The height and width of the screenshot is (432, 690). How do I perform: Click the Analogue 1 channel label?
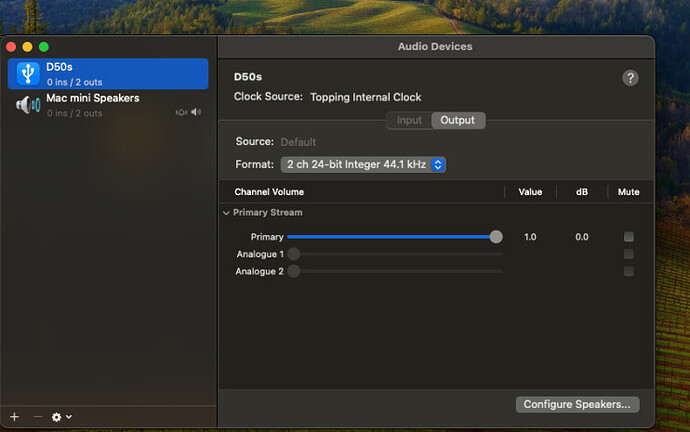(x=260, y=254)
